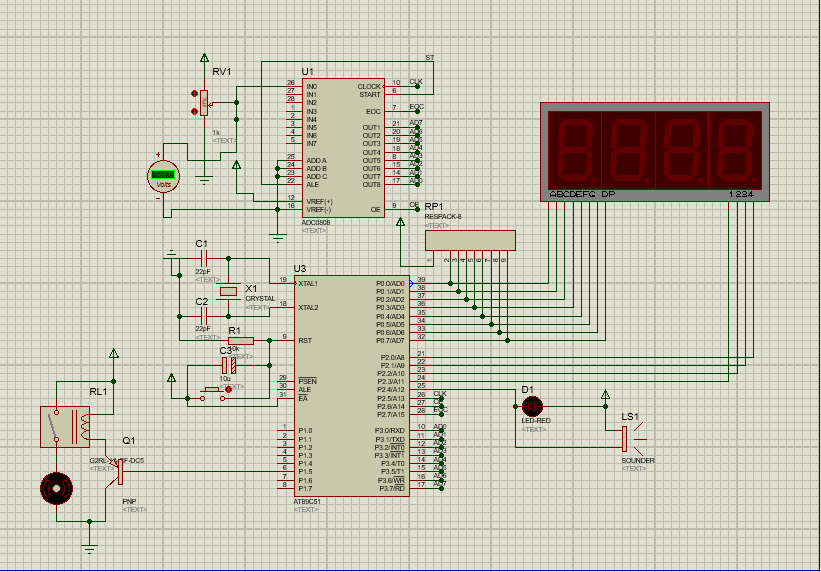Screen dimensions: 821x572
Task: Click the 'CLOCK' pin on U1
Action: (x=369, y=86)
